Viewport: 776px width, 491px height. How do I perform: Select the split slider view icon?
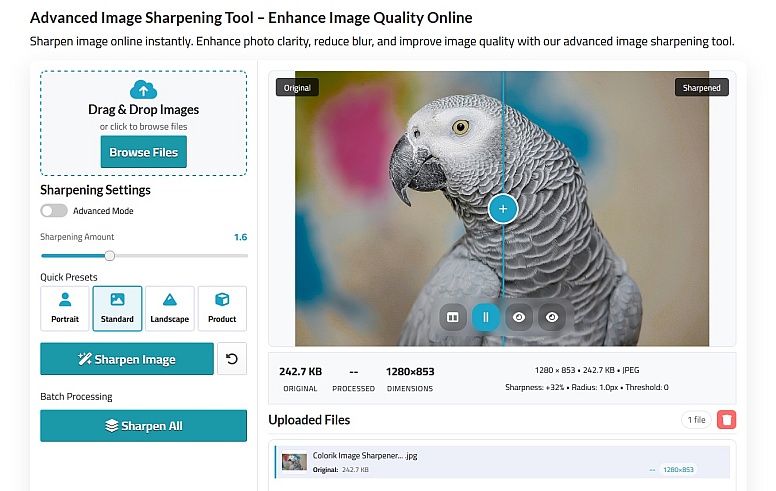[485, 317]
